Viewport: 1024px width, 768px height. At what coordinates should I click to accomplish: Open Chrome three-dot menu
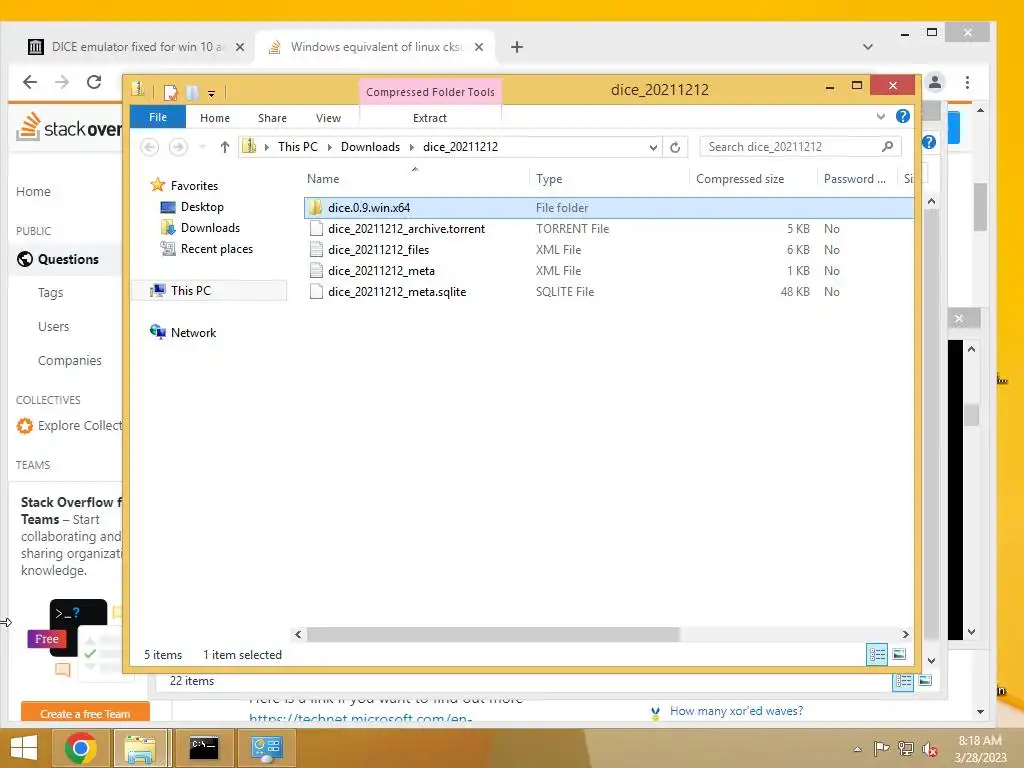click(x=967, y=82)
